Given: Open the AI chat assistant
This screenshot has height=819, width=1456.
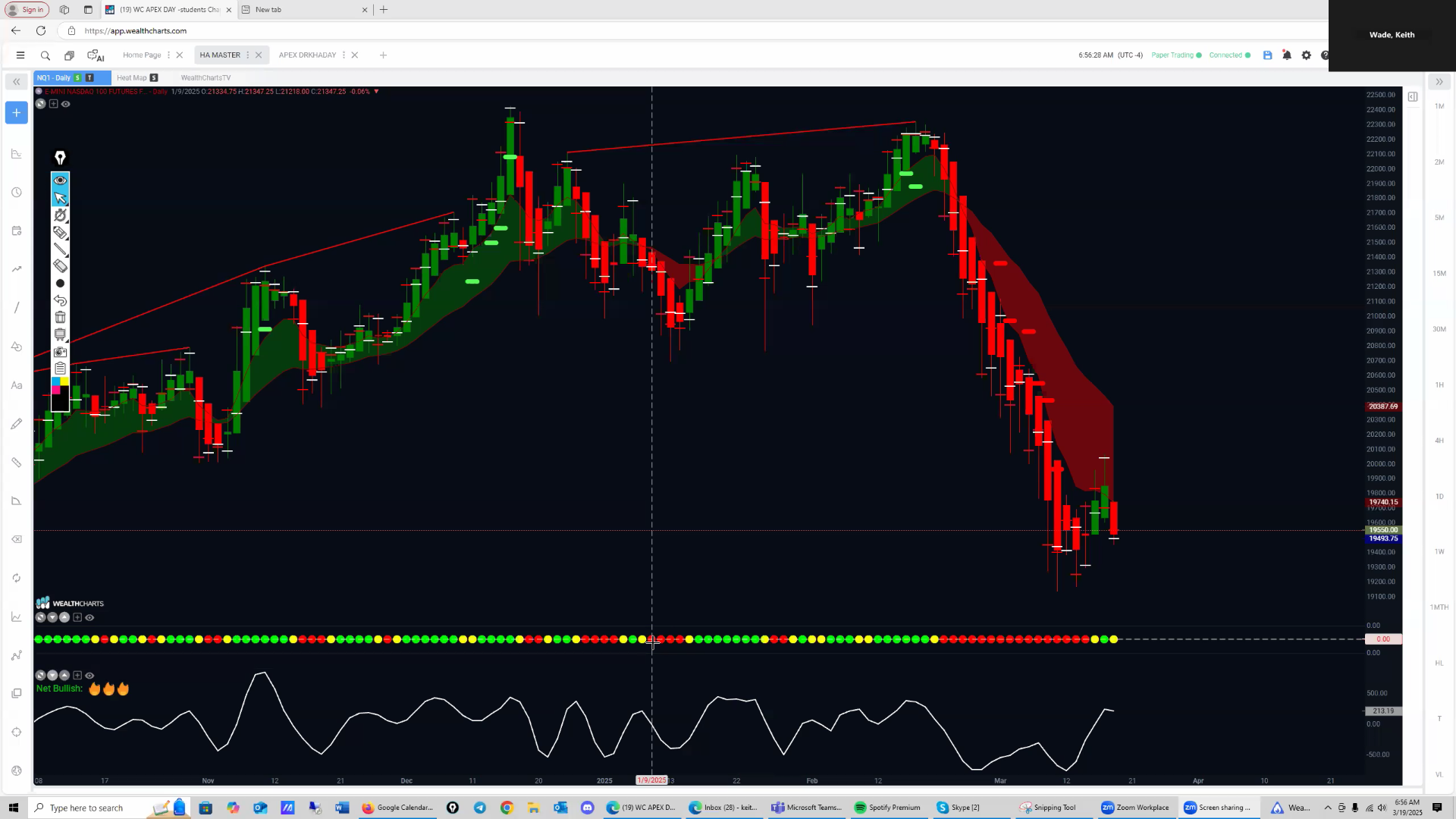Looking at the screenshot, I should [x=96, y=55].
